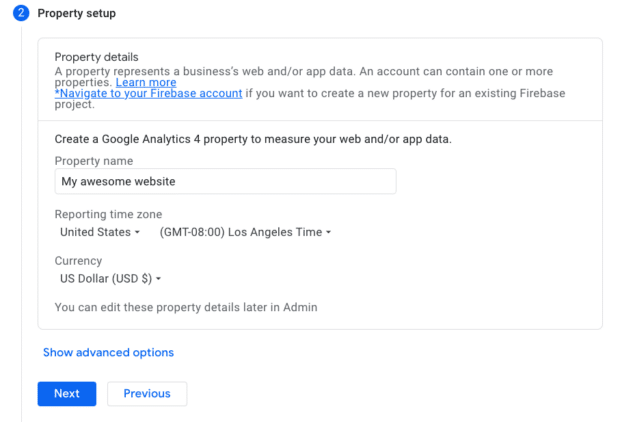Click the "existing Firebase project" description text
620x422 pixels.
click(x=400, y=94)
